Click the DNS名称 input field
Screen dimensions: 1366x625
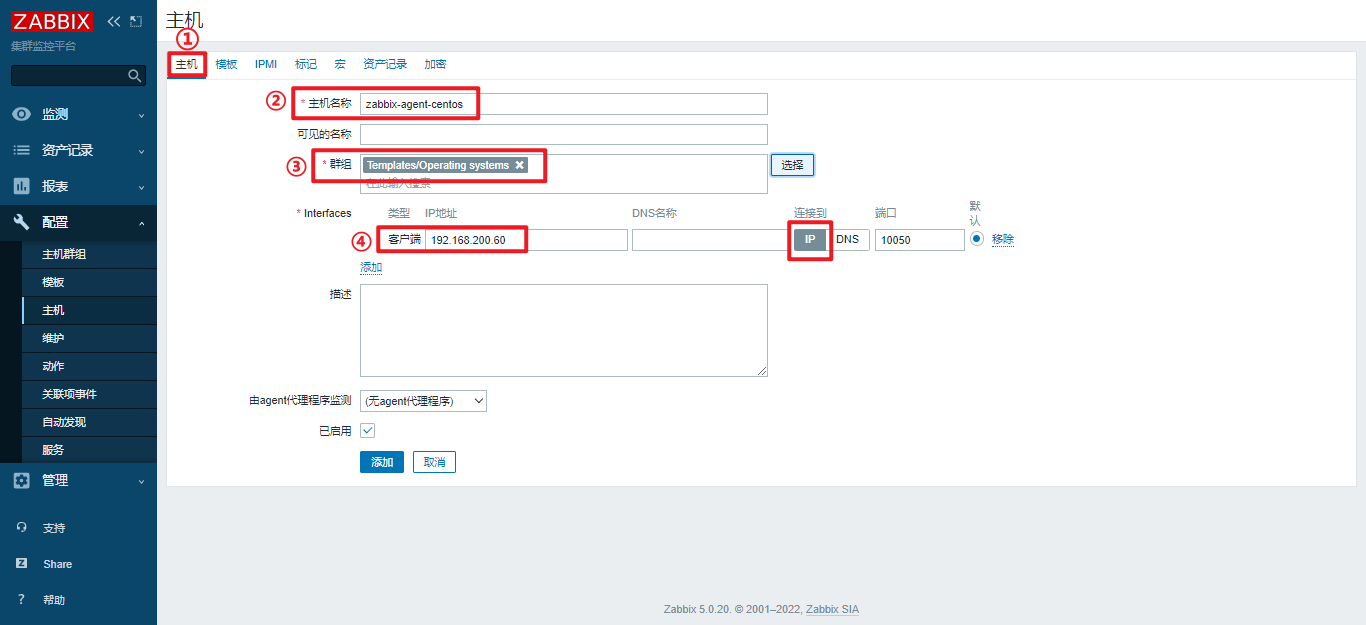point(710,240)
